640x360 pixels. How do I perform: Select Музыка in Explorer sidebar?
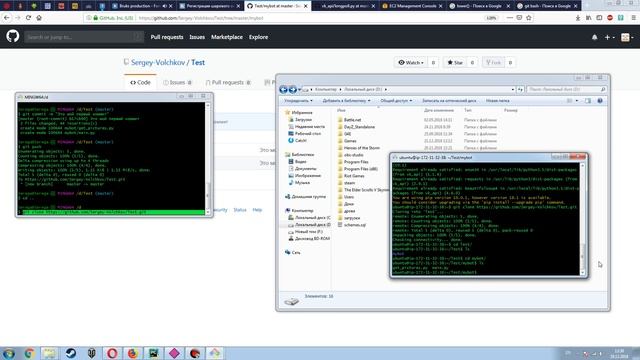(302, 183)
